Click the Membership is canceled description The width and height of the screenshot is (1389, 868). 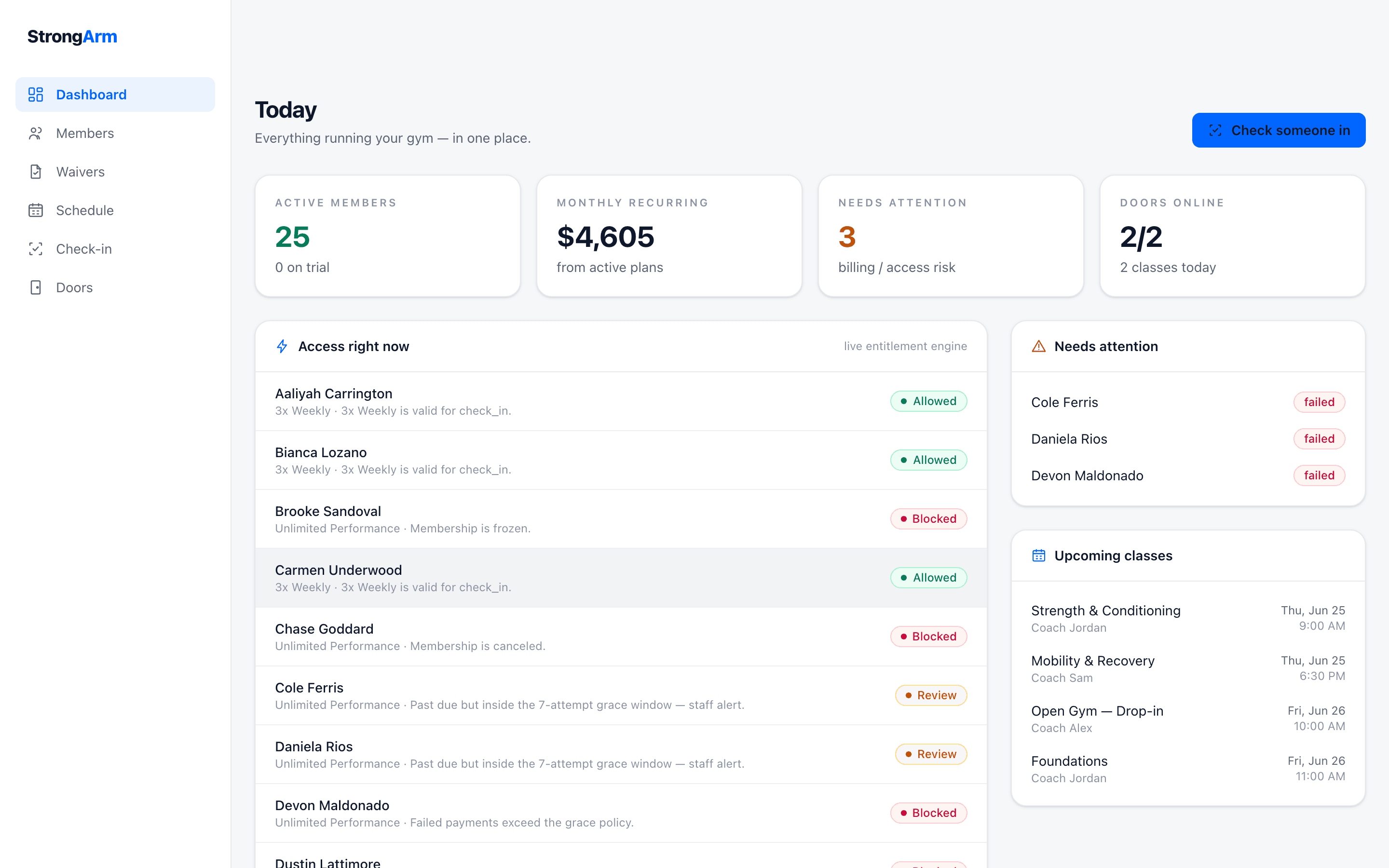point(477,646)
